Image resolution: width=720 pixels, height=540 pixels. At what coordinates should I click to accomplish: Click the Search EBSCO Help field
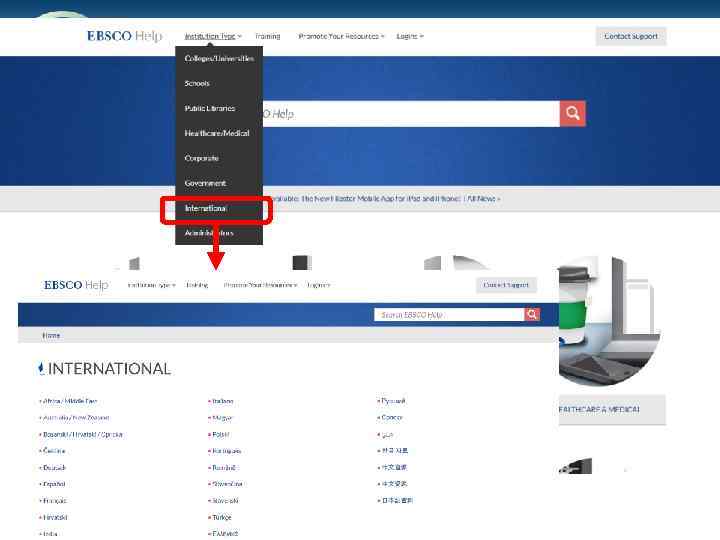tap(449, 315)
